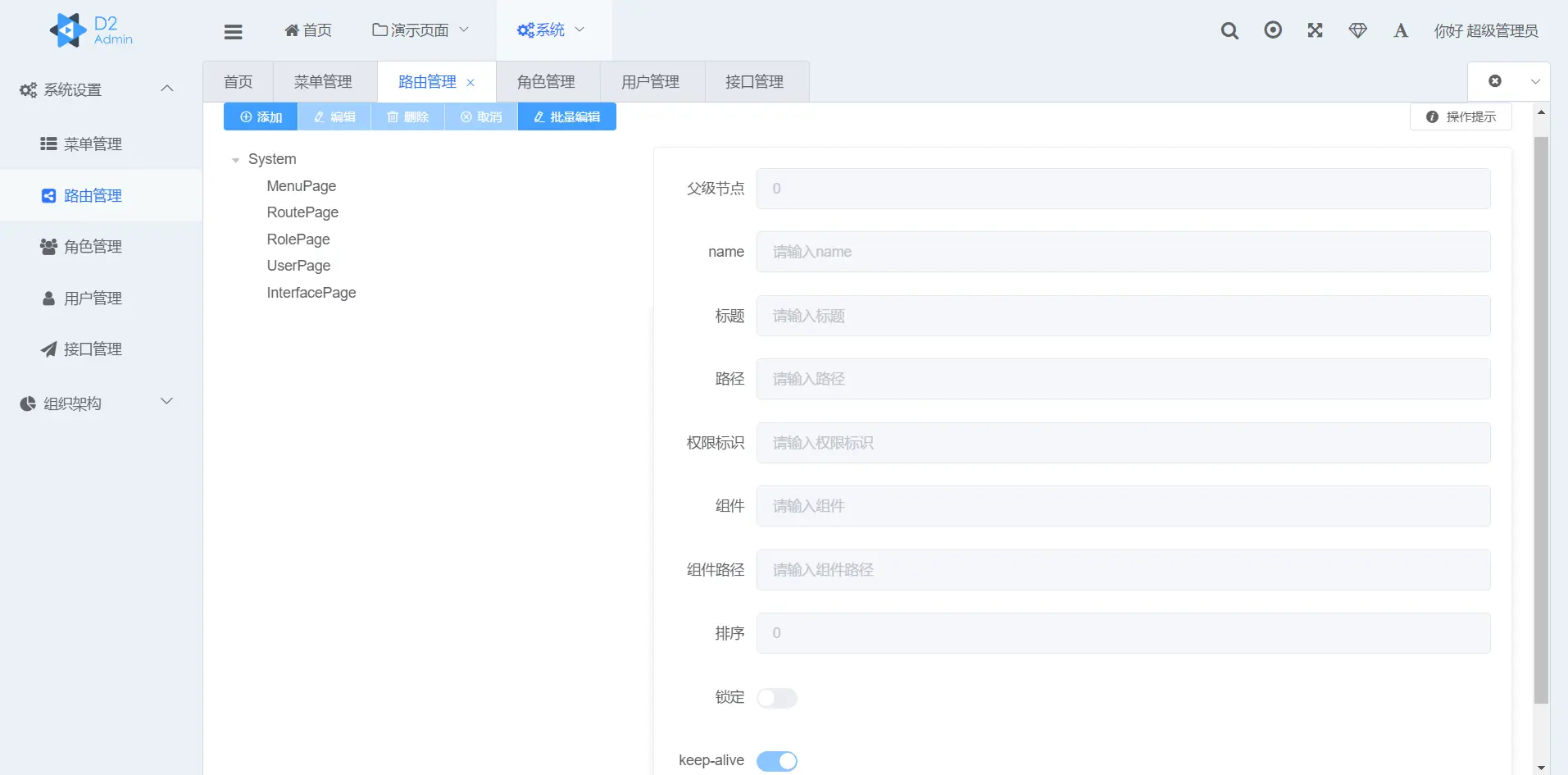
Task: Open 用户管理 in the sidebar
Action: (x=101, y=299)
